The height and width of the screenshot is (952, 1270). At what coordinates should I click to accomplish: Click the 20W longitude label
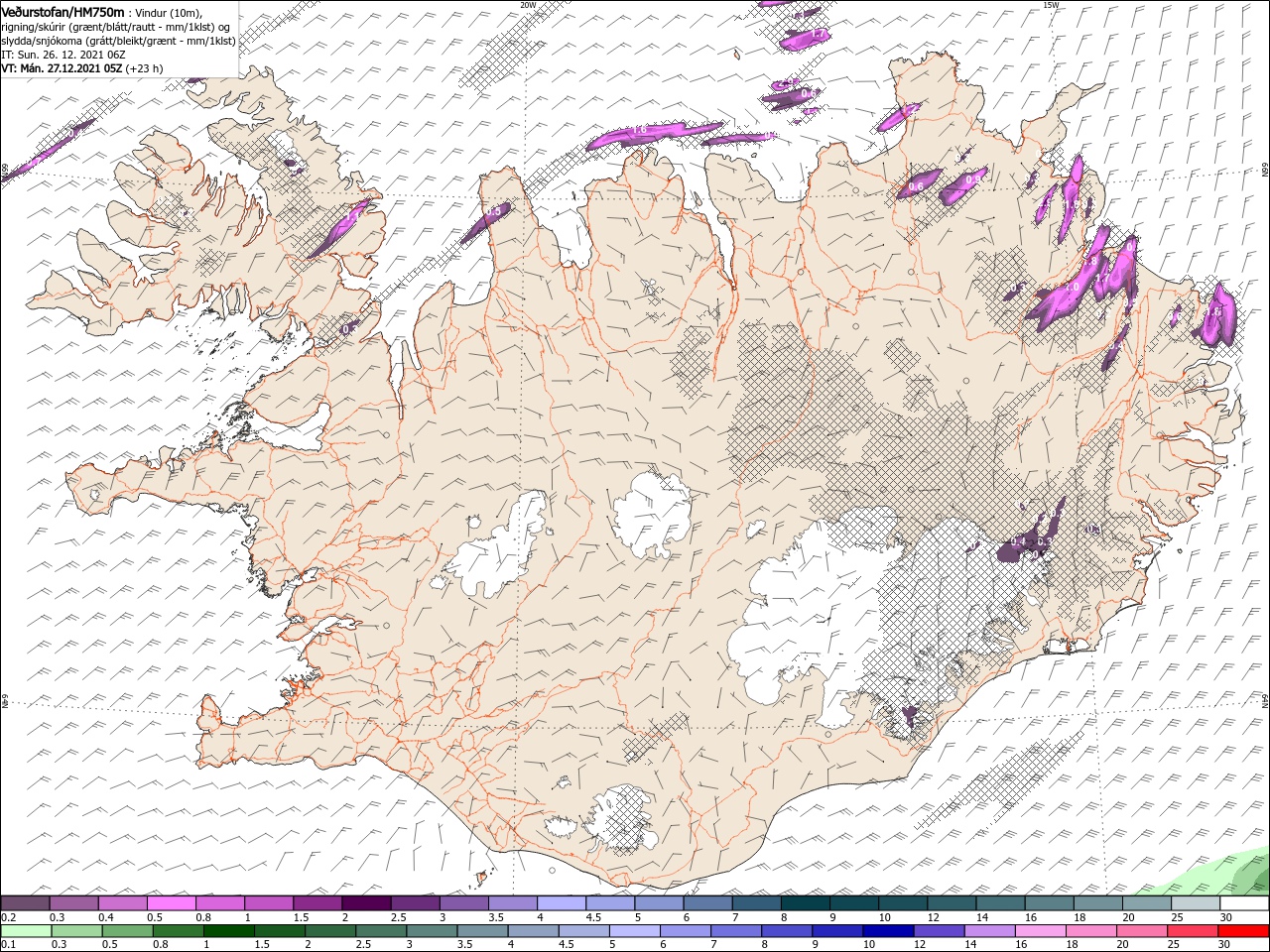coord(528,5)
